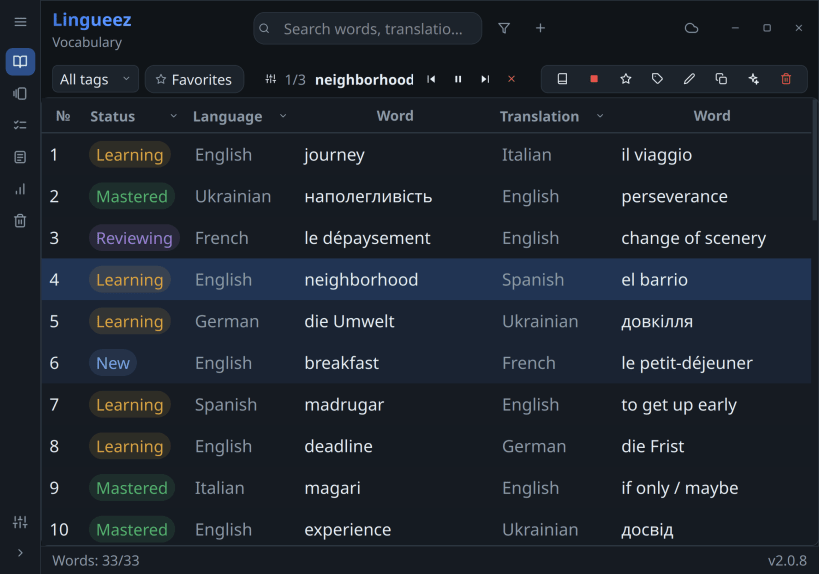This screenshot has width=819, height=574.
Task: Open the Vocabulary book icon in sidebar
Action: tap(20, 62)
